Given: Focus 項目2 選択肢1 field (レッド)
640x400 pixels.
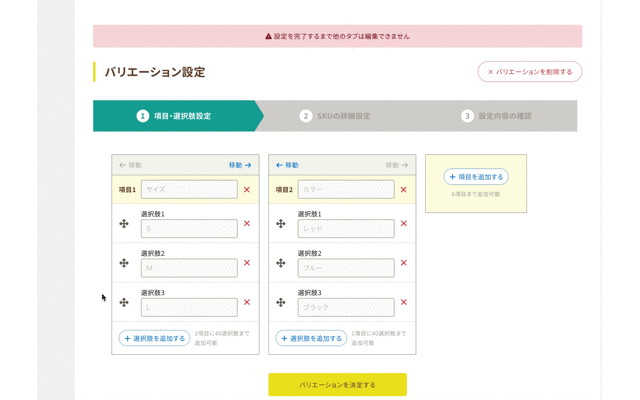Looking at the screenshot, I should pos(346,229).
